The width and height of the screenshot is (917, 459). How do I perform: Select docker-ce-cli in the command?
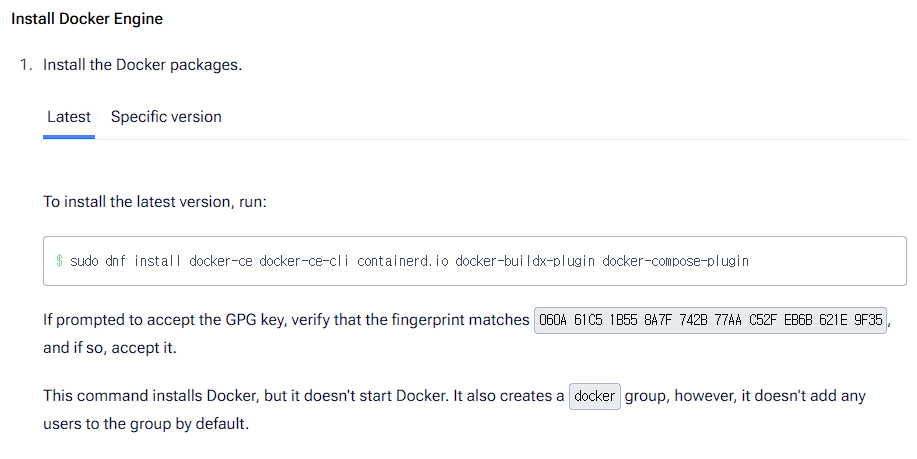[304, 261]
